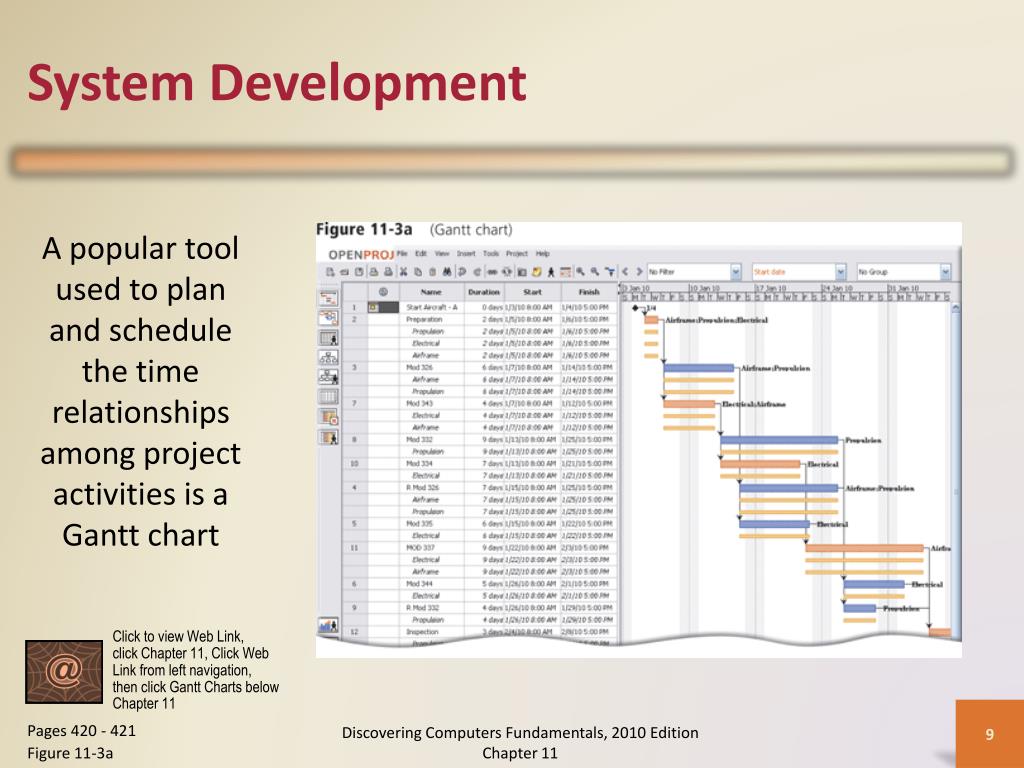Viewport: 1024px width, 768px height.
Task: Click the scroll-forward right arrow in toolbar
Action: click(639, 272)
